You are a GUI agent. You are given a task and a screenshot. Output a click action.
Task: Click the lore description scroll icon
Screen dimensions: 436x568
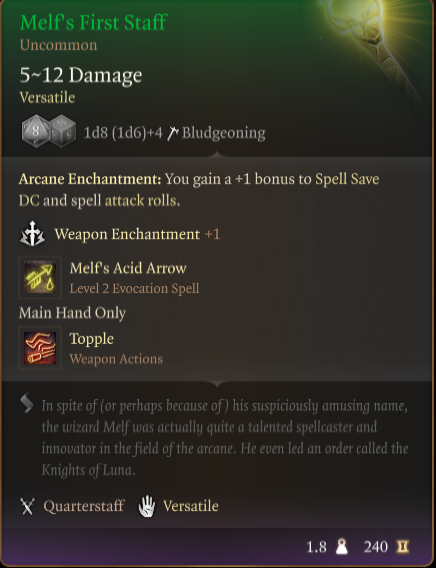pyautogui.click(x=27, y=405)
